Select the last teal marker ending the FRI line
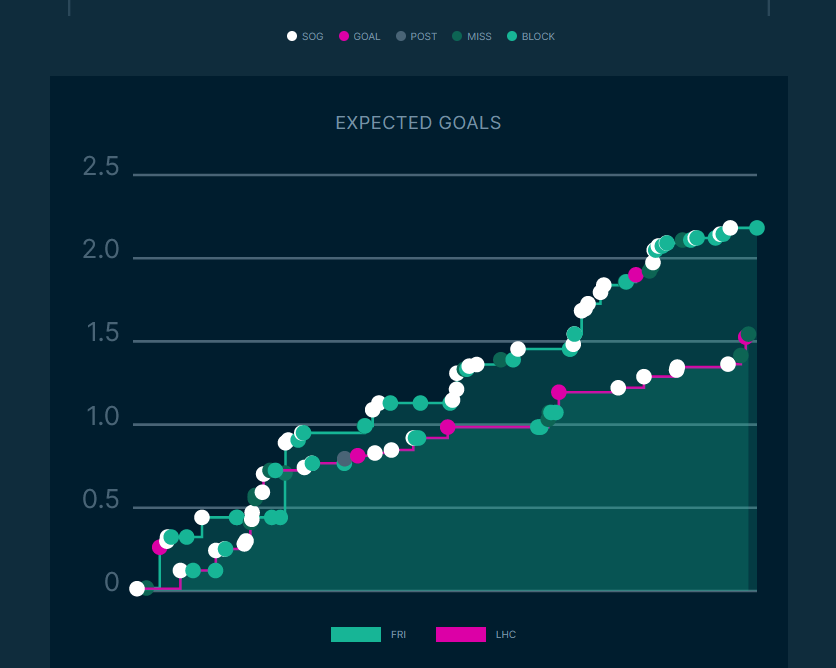Screen dimensions: 836x668 (757, 228)
